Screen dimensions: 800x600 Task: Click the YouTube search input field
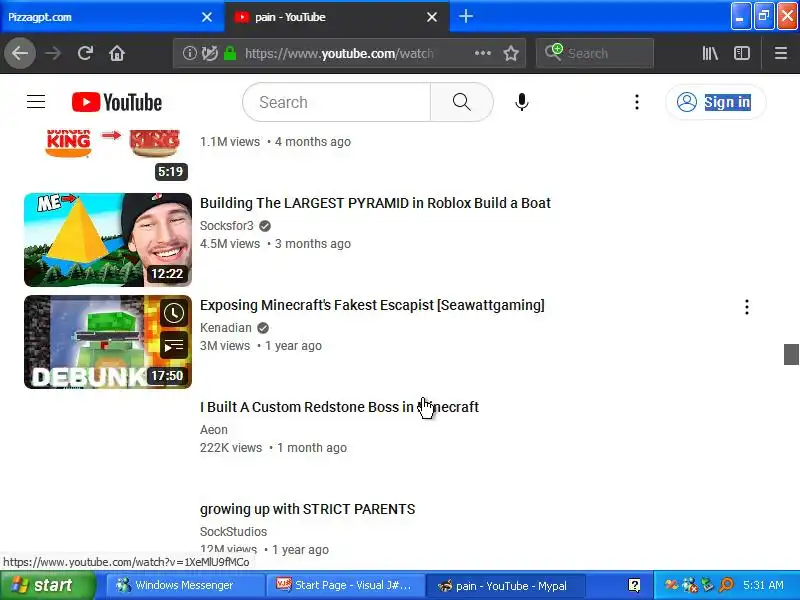coord(337,102)
